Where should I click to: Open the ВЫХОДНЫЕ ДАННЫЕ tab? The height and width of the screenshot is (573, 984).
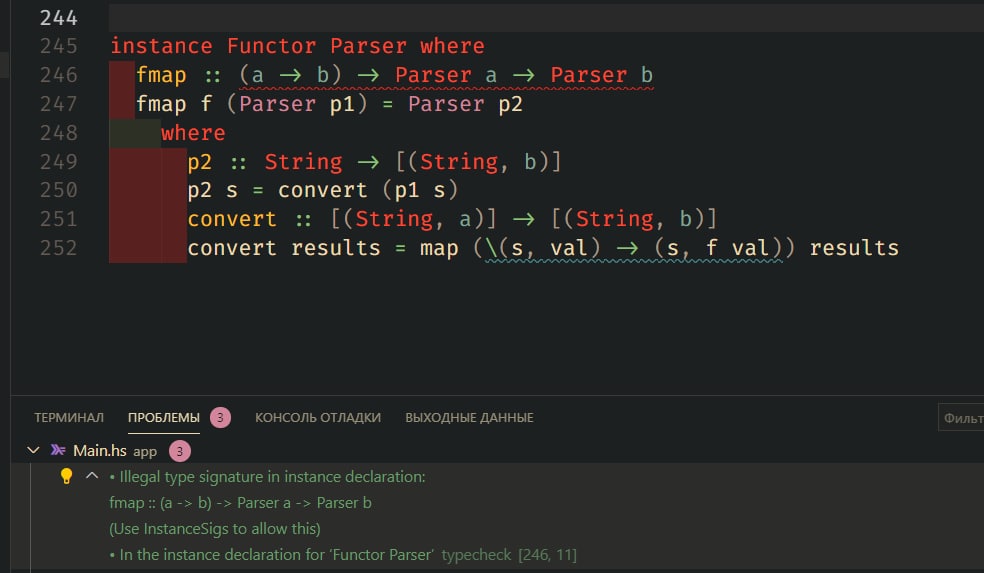(x=469, y=417)
